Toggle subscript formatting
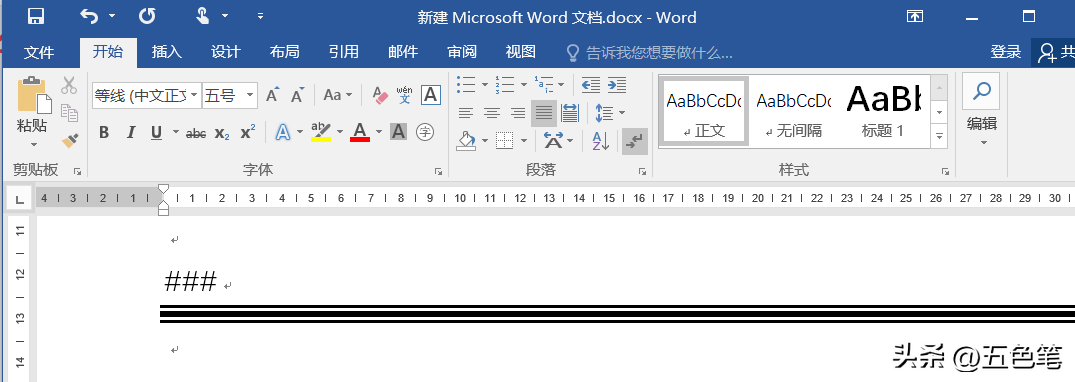 click(222, 133)
